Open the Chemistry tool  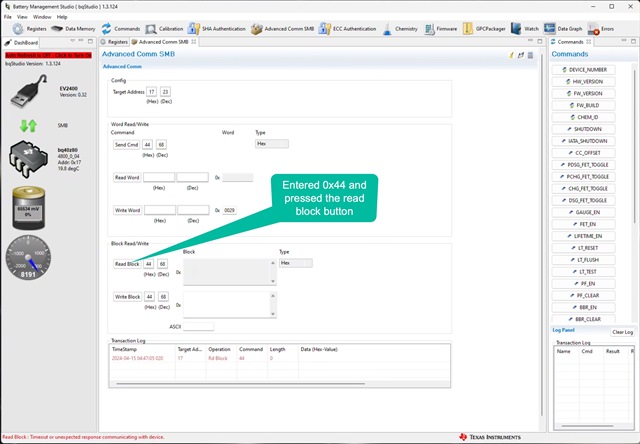400,29
